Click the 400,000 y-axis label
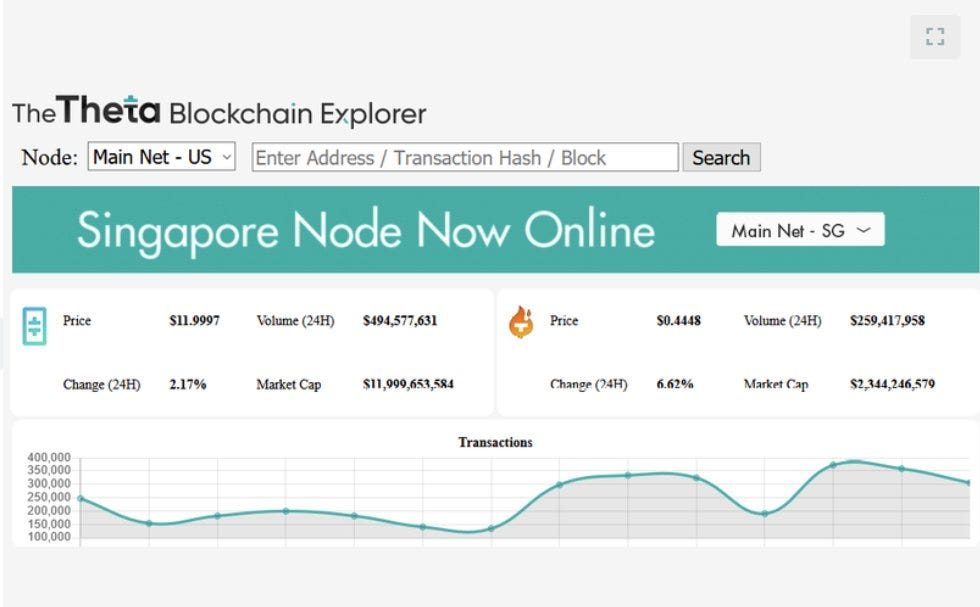Viewport: 980px width, 607px height. [49, 458]
